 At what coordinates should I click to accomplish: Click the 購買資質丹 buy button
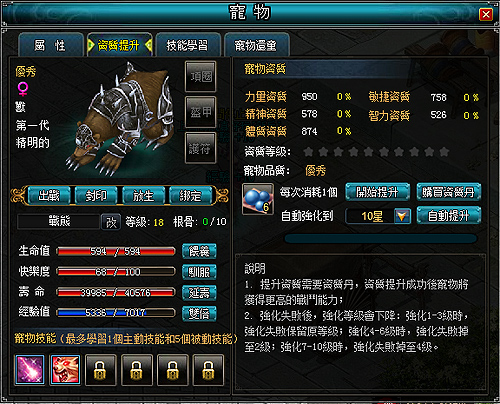(x=449, y=192)
